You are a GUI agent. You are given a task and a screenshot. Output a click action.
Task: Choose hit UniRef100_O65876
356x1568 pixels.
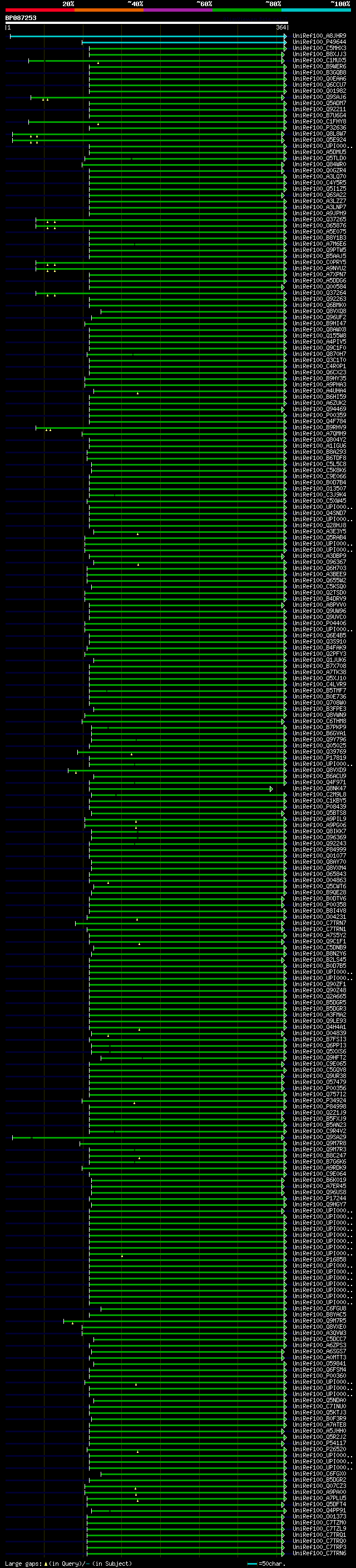(319, 226)
